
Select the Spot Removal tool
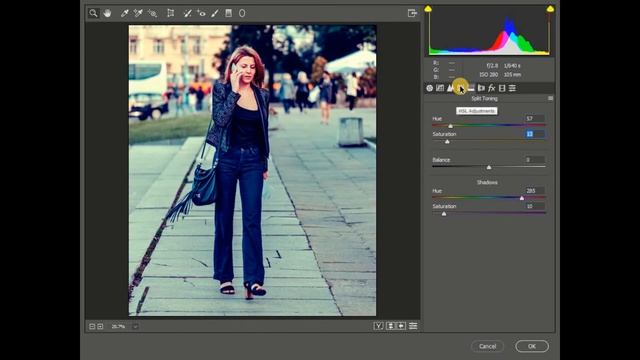[187, 13]
